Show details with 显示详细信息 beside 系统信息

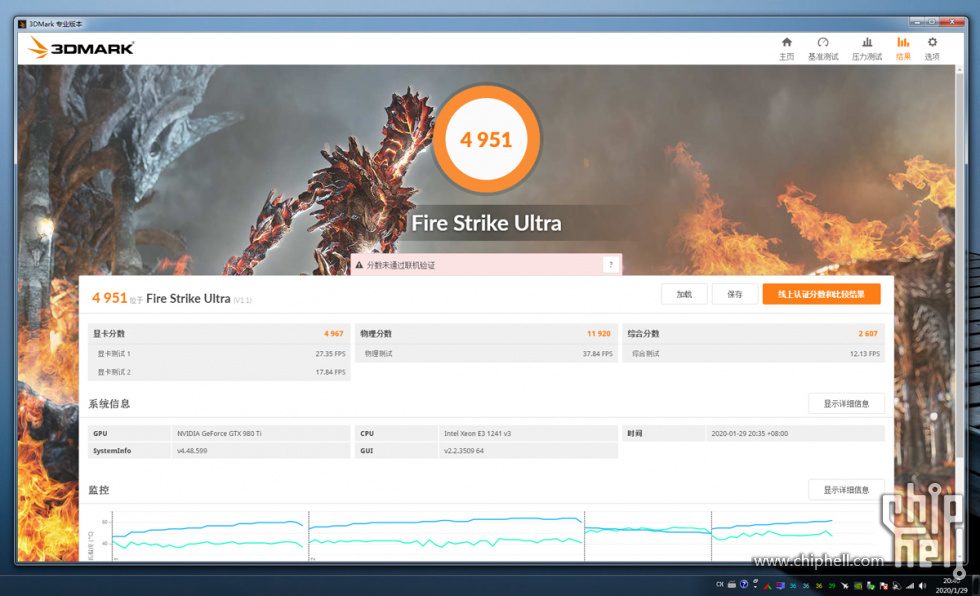pyautogui.click(x=846, y=404)
